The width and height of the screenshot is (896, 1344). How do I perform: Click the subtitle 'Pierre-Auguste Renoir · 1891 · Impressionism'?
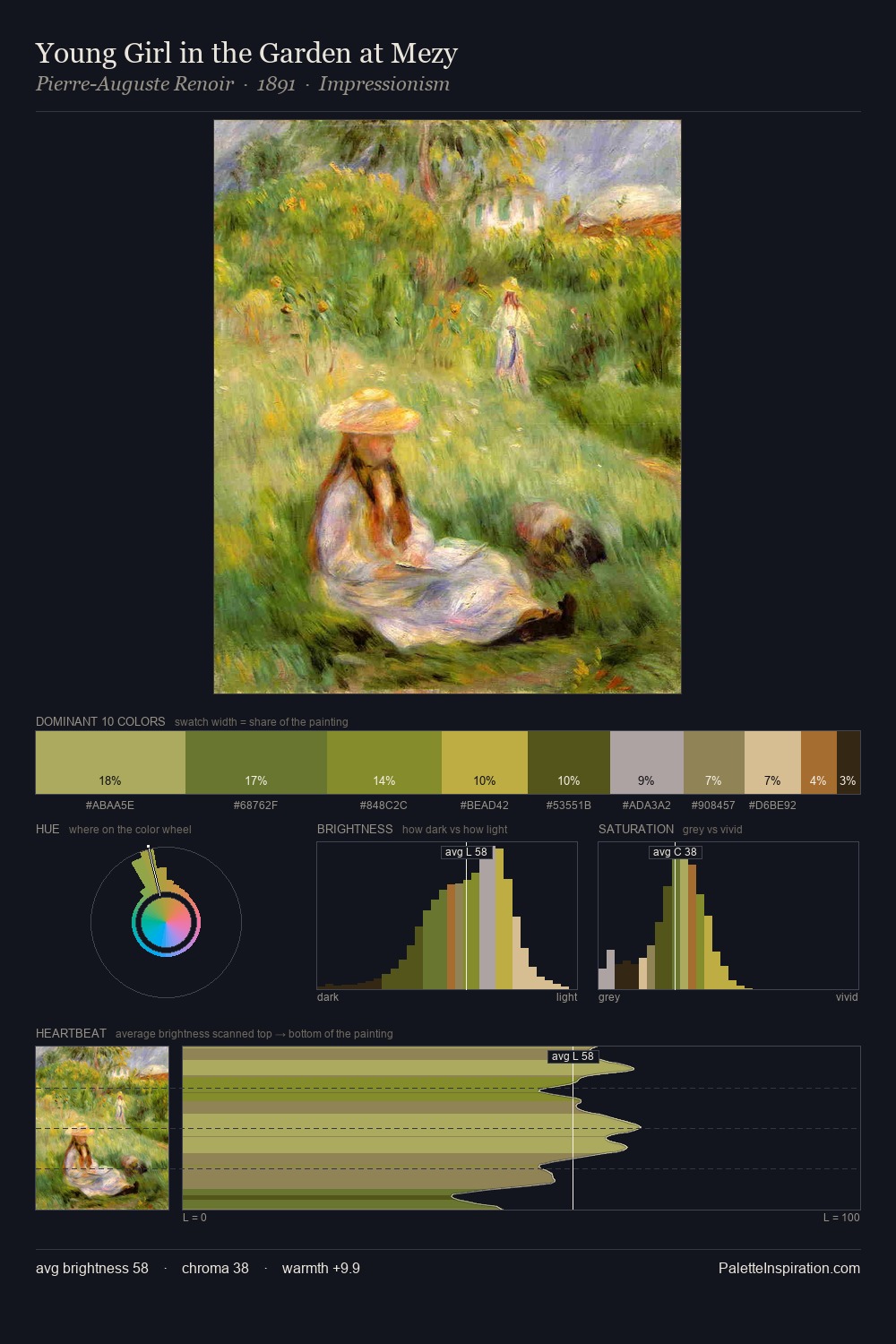pos(243,84)
